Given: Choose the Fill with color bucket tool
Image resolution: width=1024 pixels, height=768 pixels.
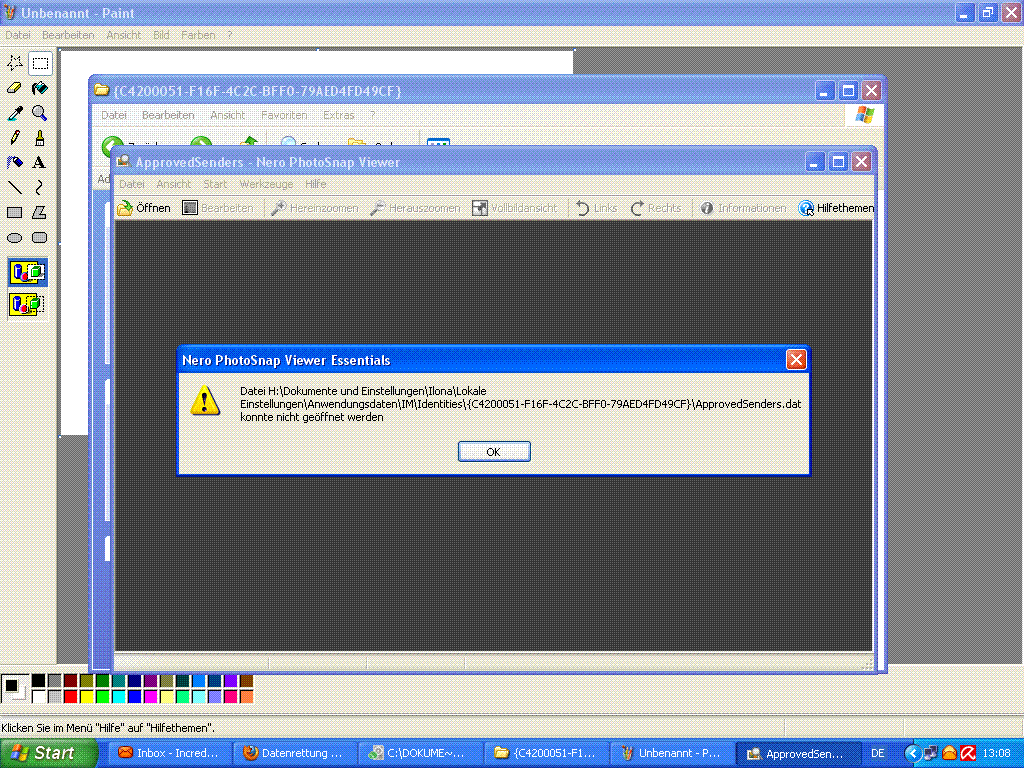Looking at the screenshot, I should click(x=40, y=88).
